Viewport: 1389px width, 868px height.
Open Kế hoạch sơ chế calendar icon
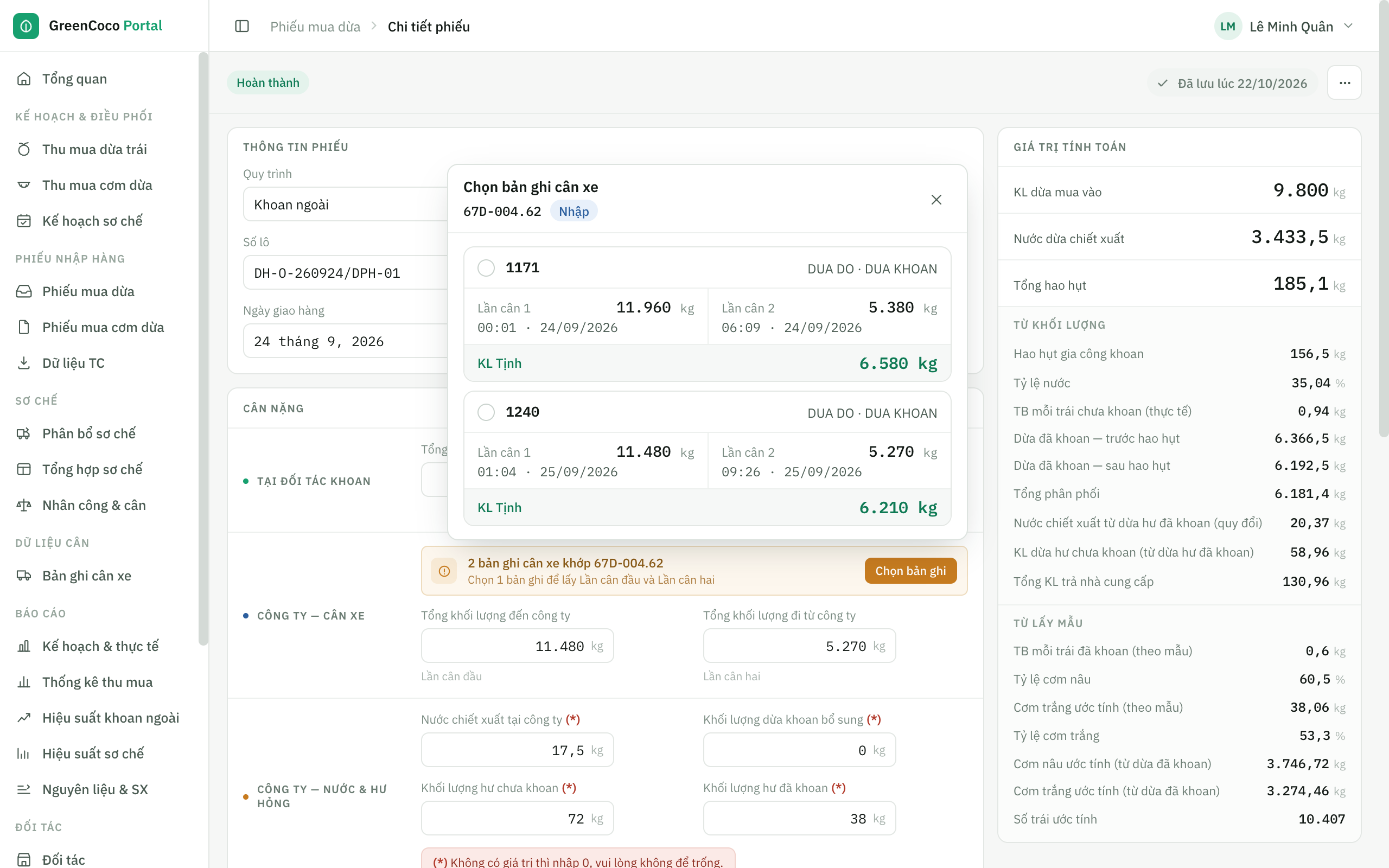pyautogui.click(x=23, y=220)
